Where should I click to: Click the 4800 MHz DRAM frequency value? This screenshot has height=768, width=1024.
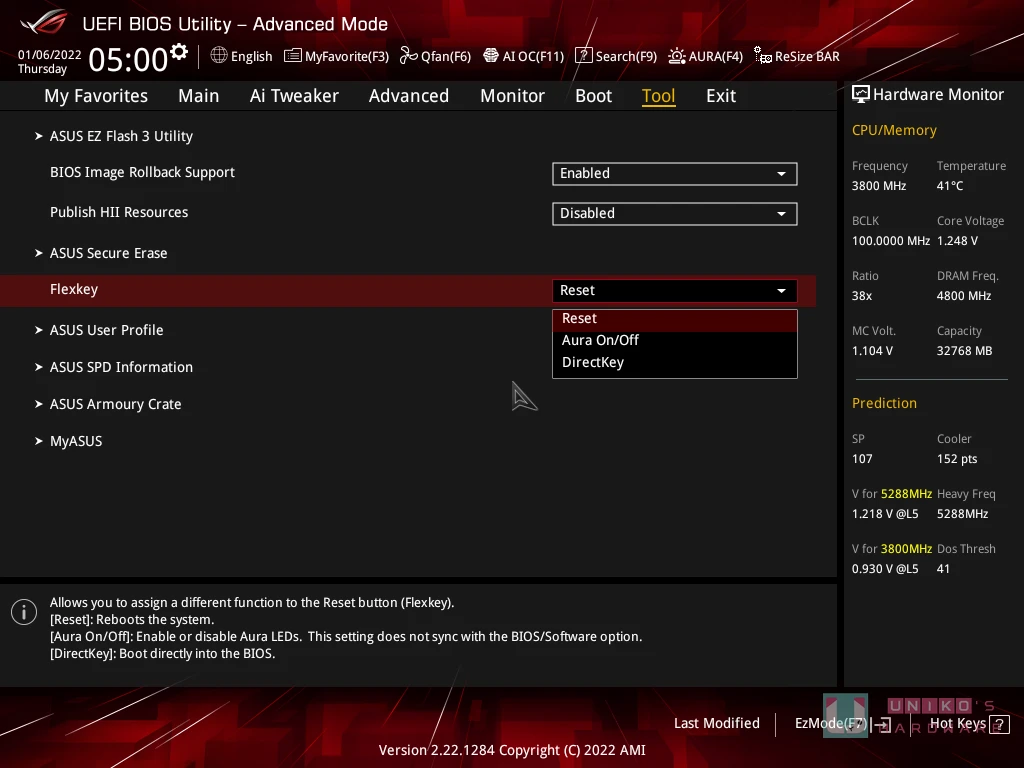click(964, 296)
